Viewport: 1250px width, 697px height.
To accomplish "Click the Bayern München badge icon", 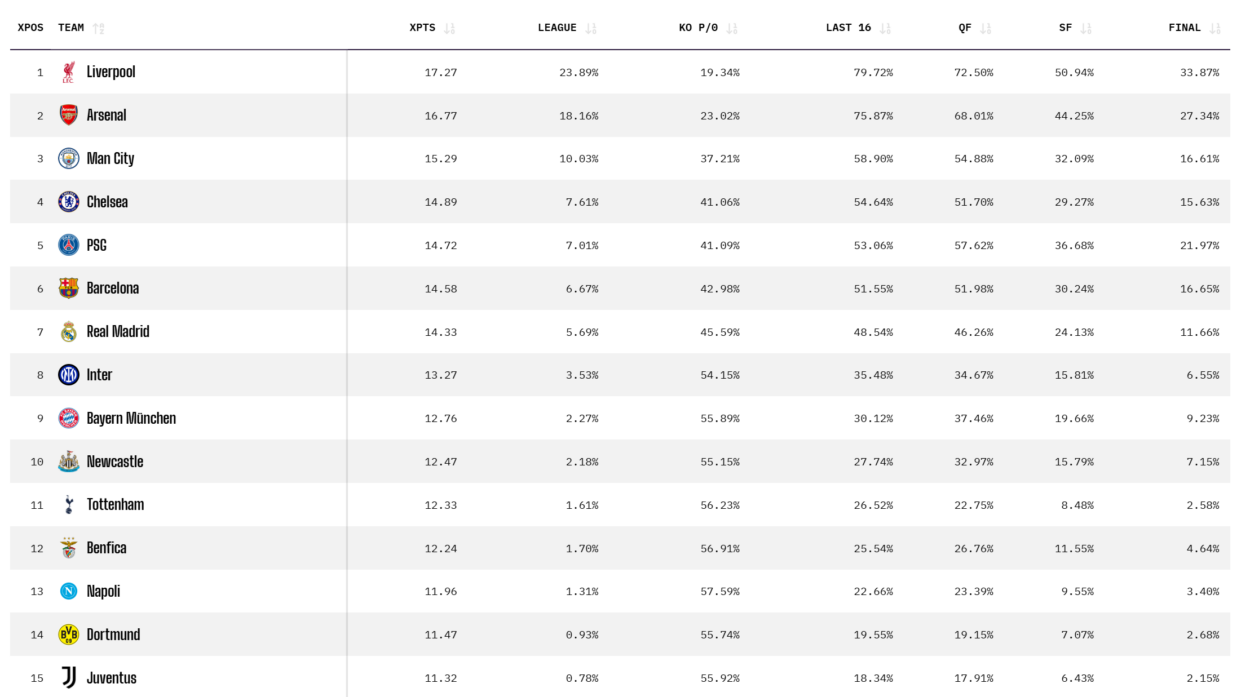I will [68, 418].
